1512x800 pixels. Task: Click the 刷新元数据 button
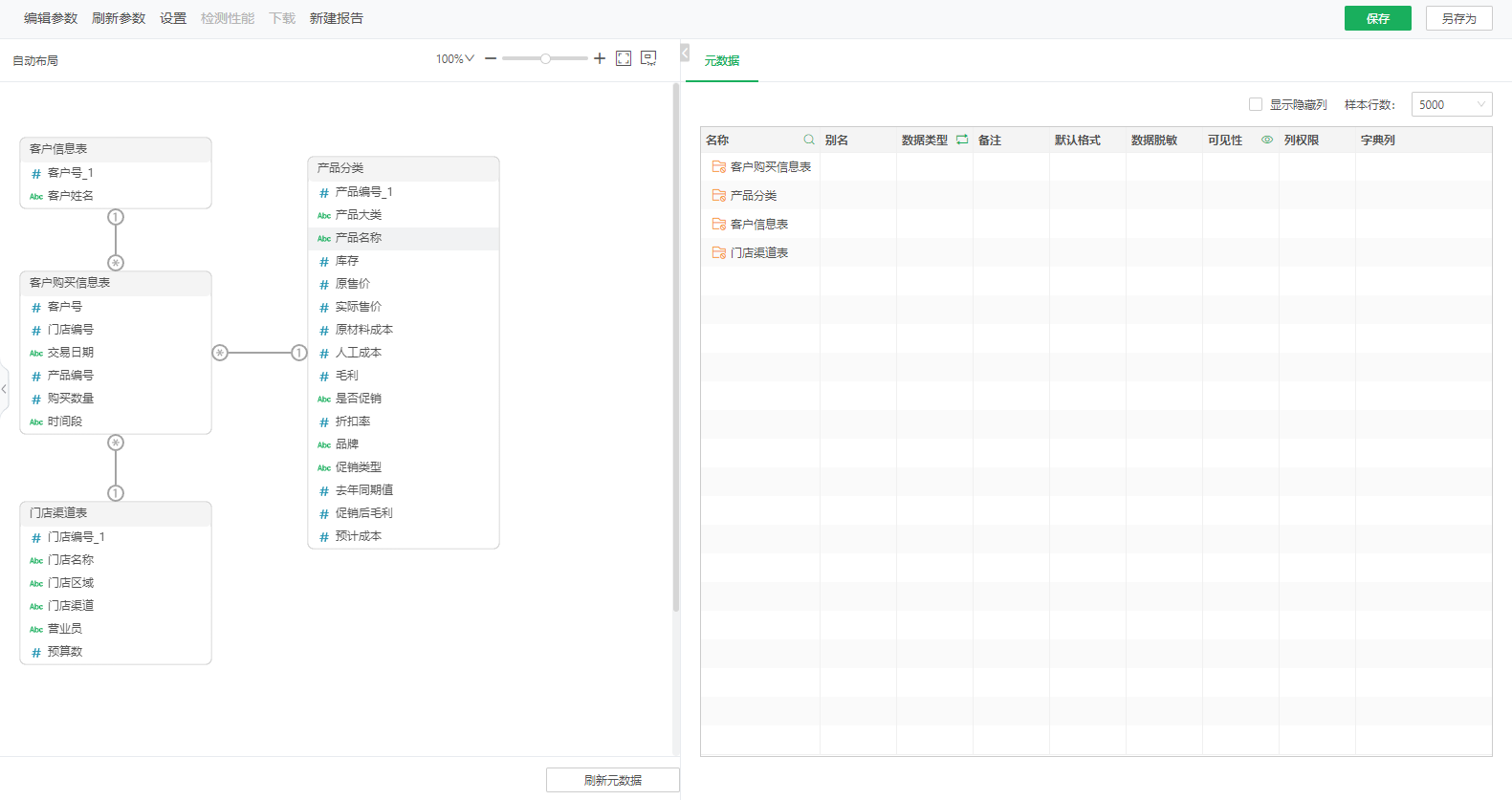point(612,780)
